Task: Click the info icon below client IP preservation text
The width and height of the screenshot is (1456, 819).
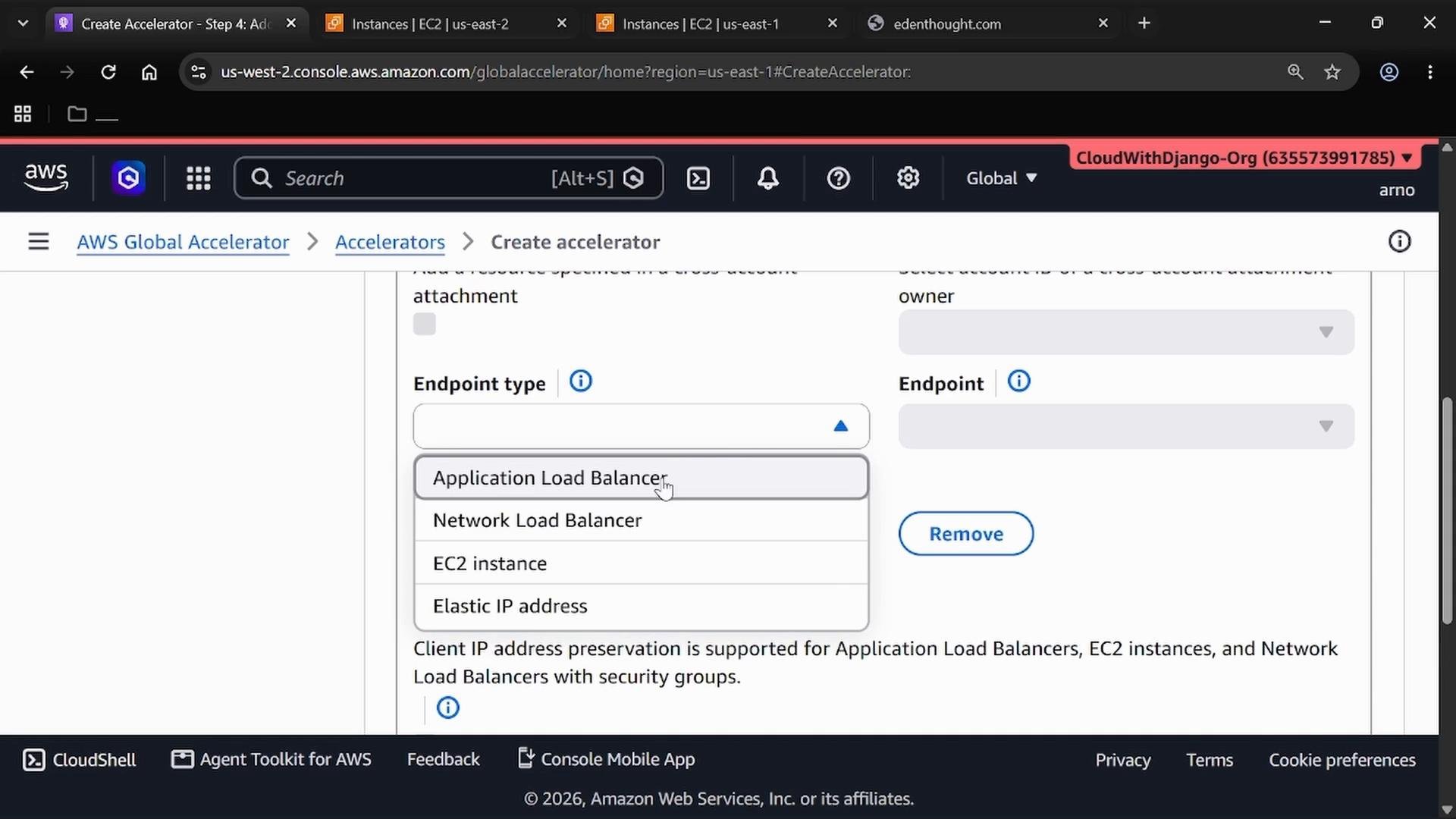Action: click(448, 708)
